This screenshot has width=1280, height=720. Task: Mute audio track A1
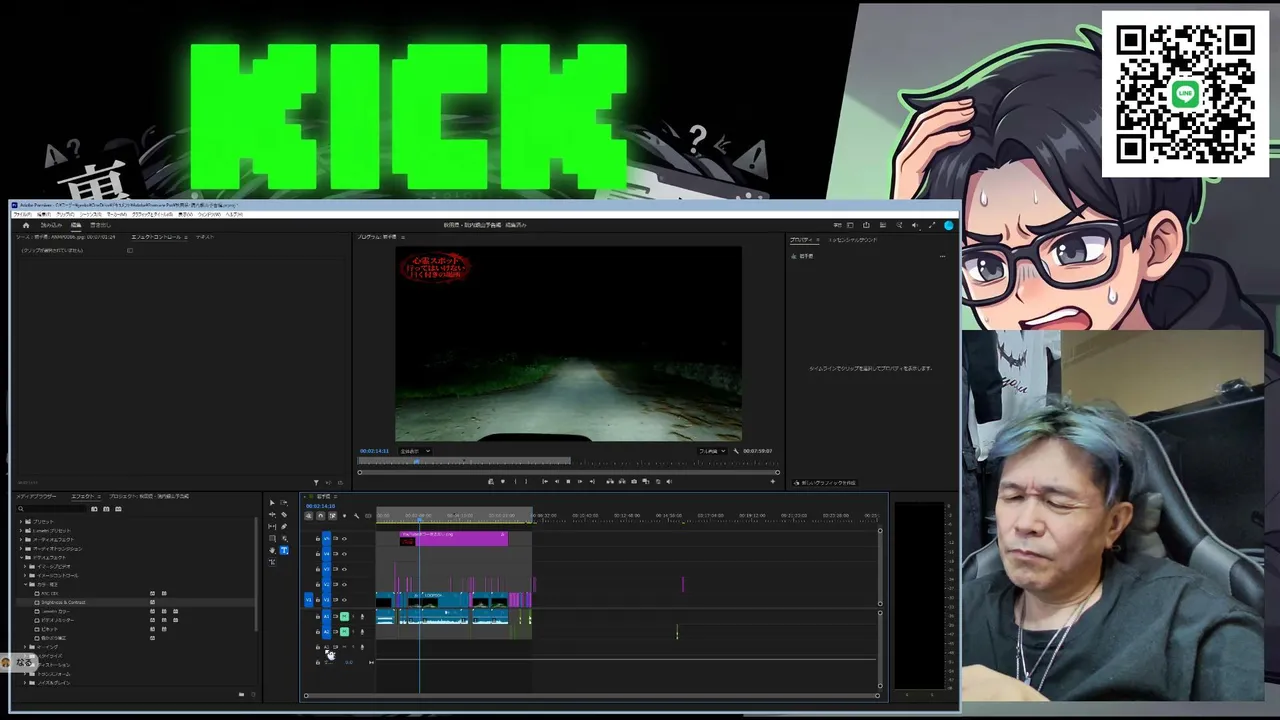pyautogui.click(x=344, y=616)
